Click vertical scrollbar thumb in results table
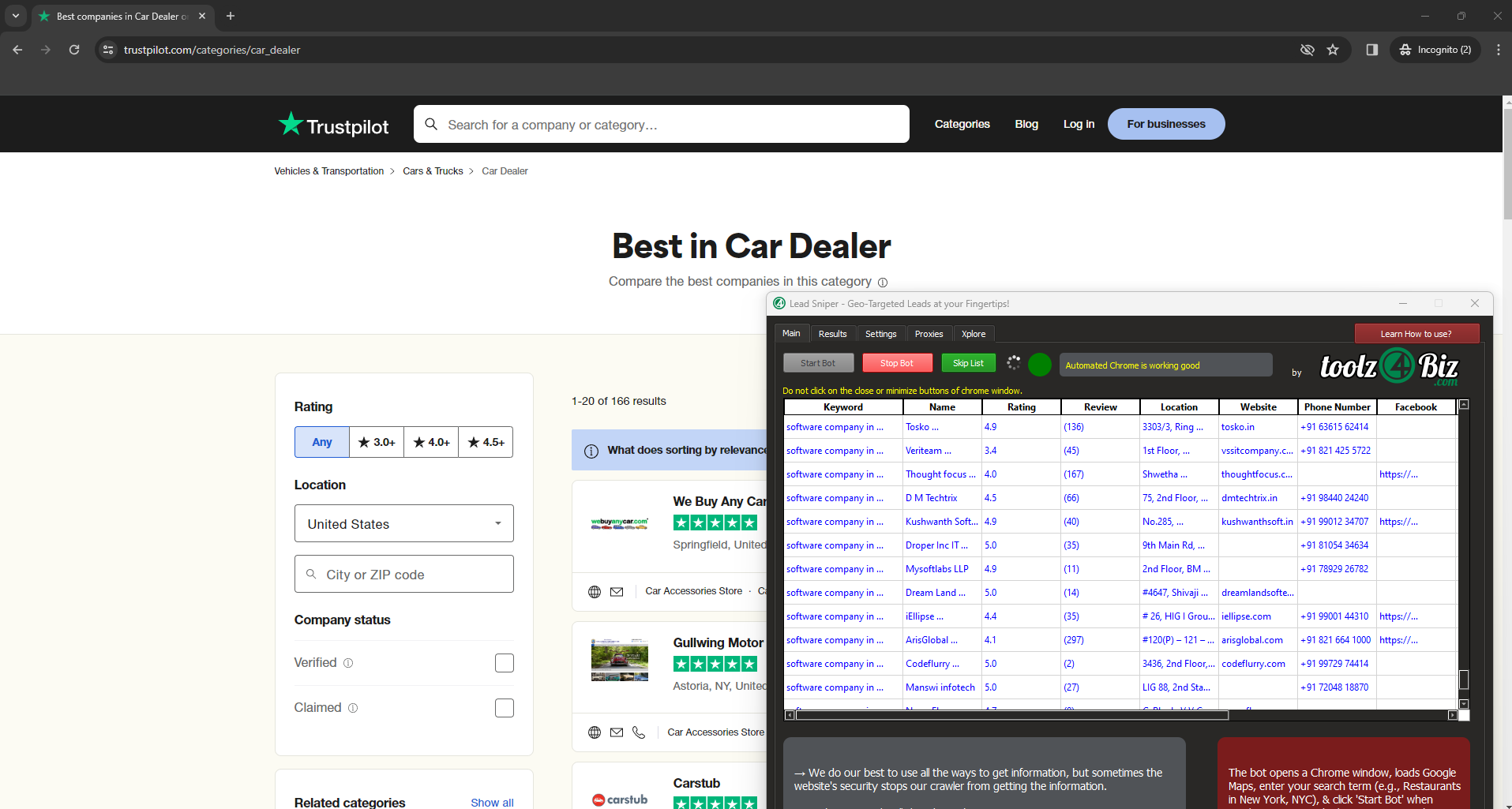 pyautogui.click(x=1464, y=680)
